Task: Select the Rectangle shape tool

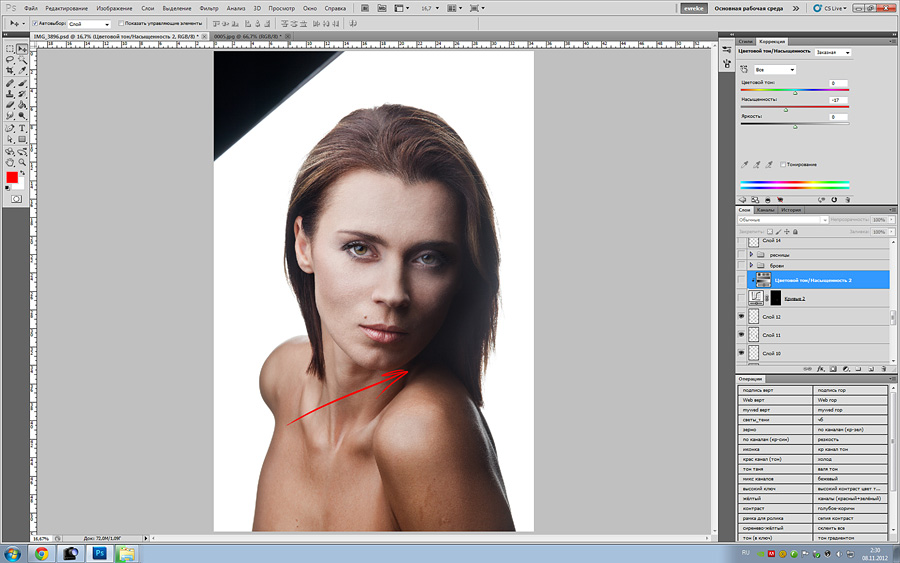Action: click(x=22, y=139)
